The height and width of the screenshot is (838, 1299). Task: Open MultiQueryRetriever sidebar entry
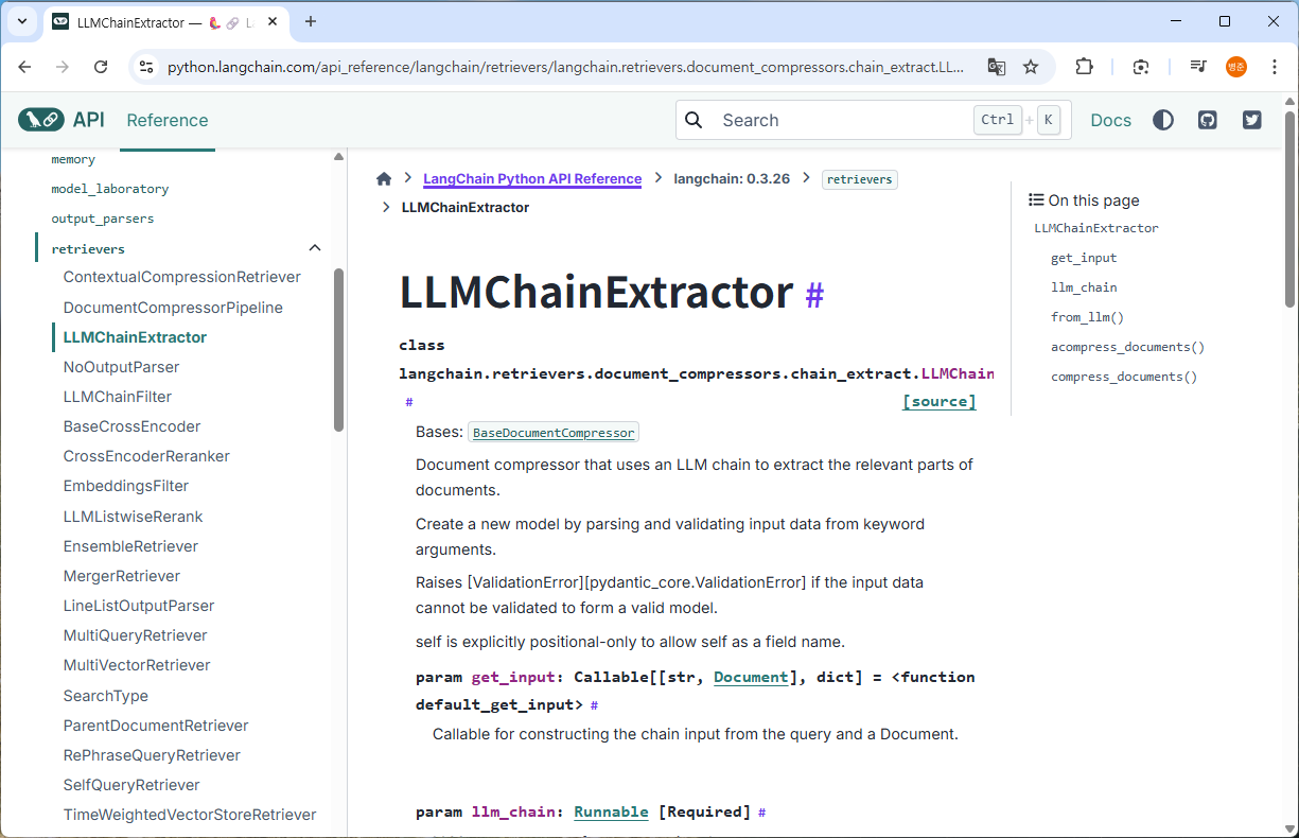pyautogui.click(x=135, y=636)
